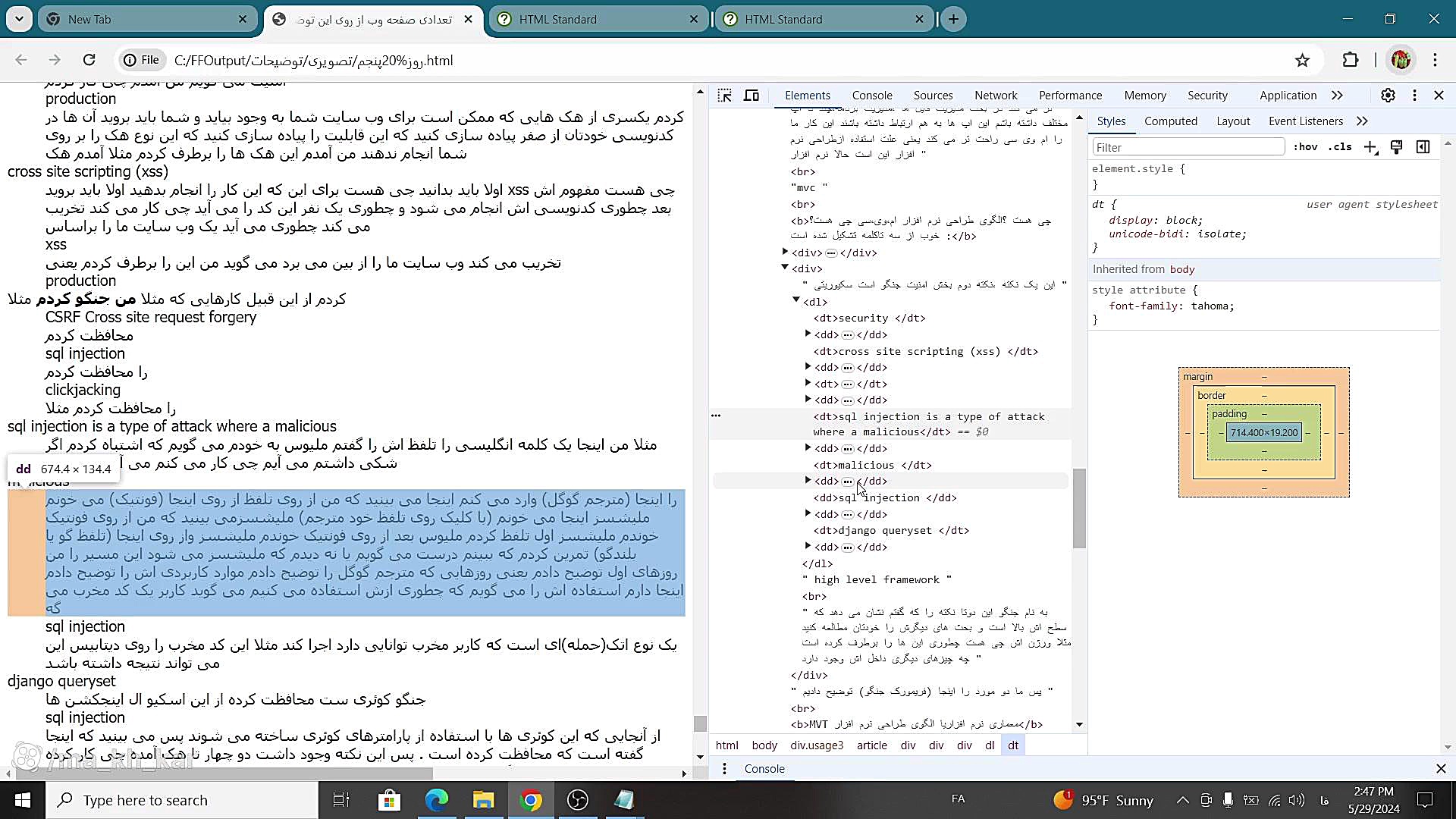The height and width of the screenshot is (819, 1456).
Task: Activate the inspect element picker icon
Action: pos(724,96)
